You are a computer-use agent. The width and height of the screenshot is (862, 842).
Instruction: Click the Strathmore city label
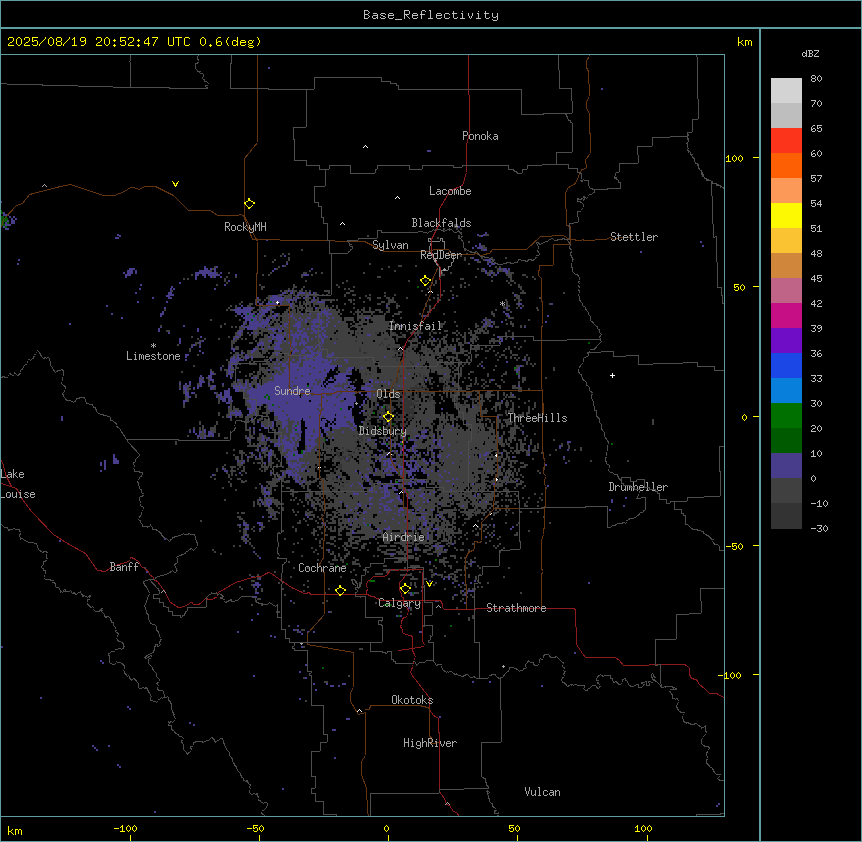[516, 608]
